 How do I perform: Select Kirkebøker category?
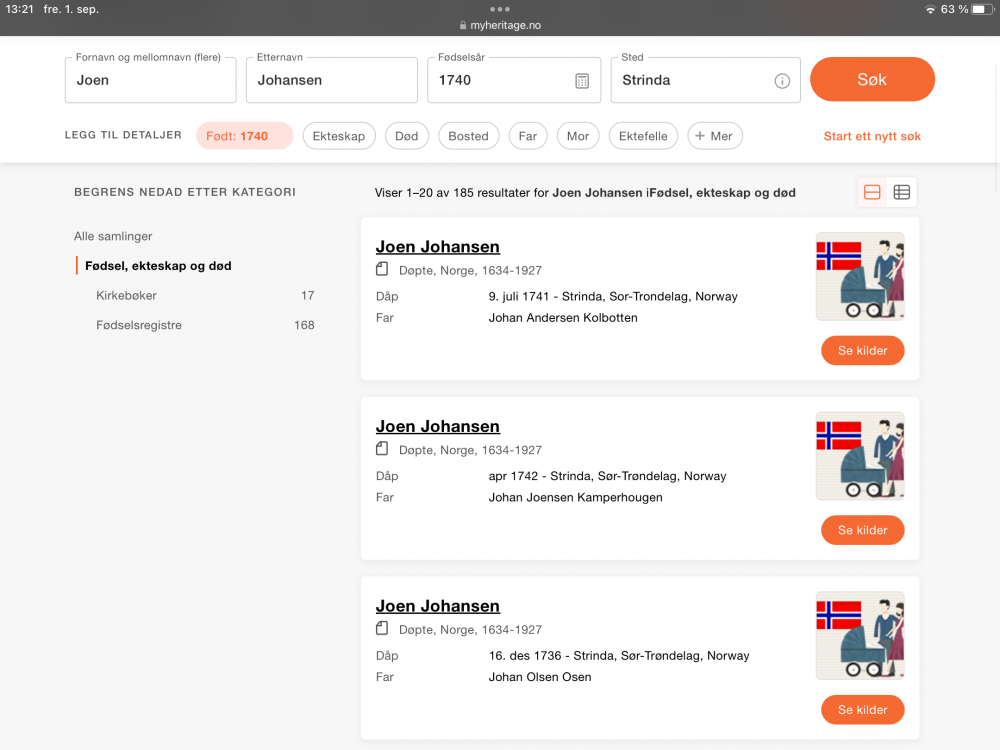tap(127, 295)
